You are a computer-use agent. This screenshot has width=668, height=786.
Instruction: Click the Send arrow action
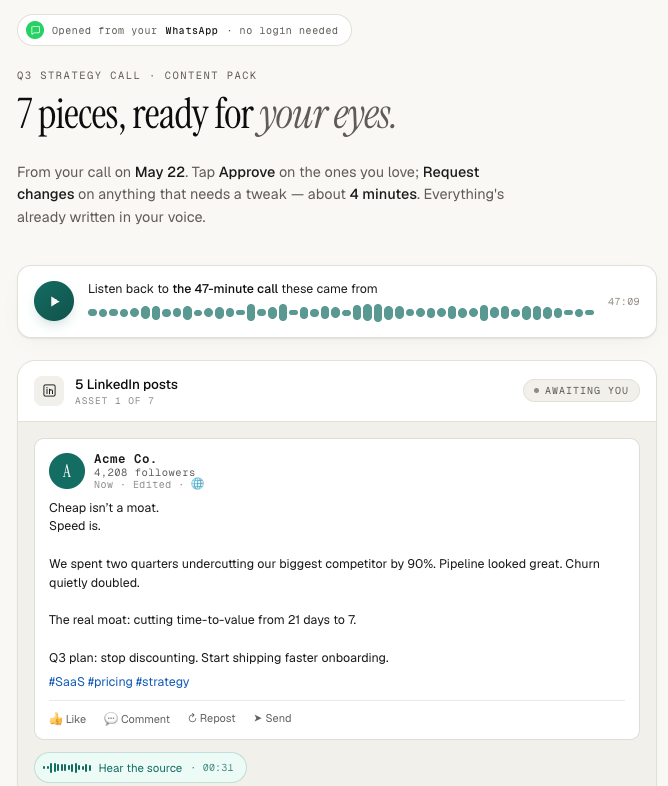[273, 718]
